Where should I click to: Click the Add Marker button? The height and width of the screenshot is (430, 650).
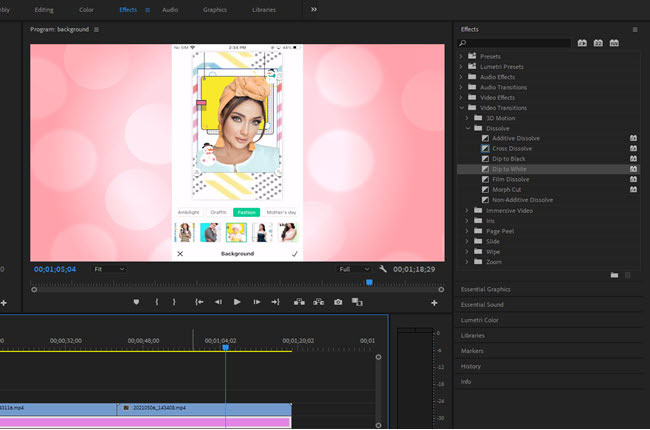pos(136,302)
